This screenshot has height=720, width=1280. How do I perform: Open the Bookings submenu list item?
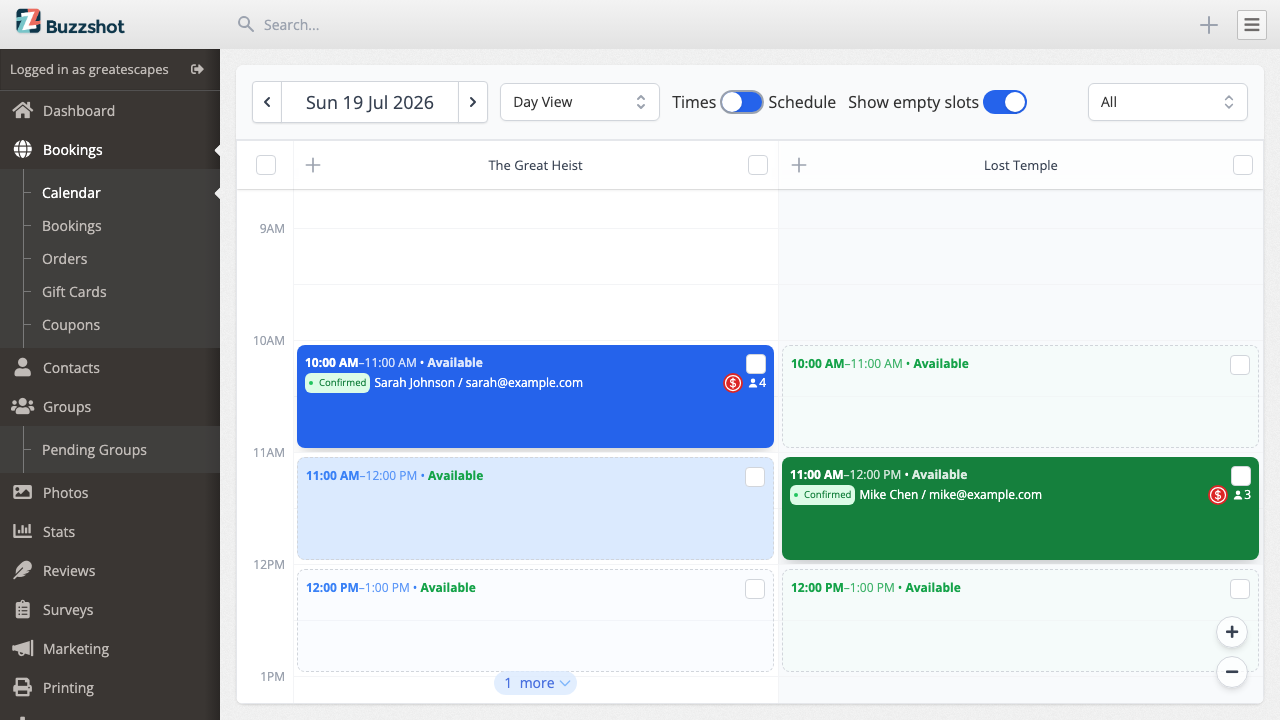(72, 225)
